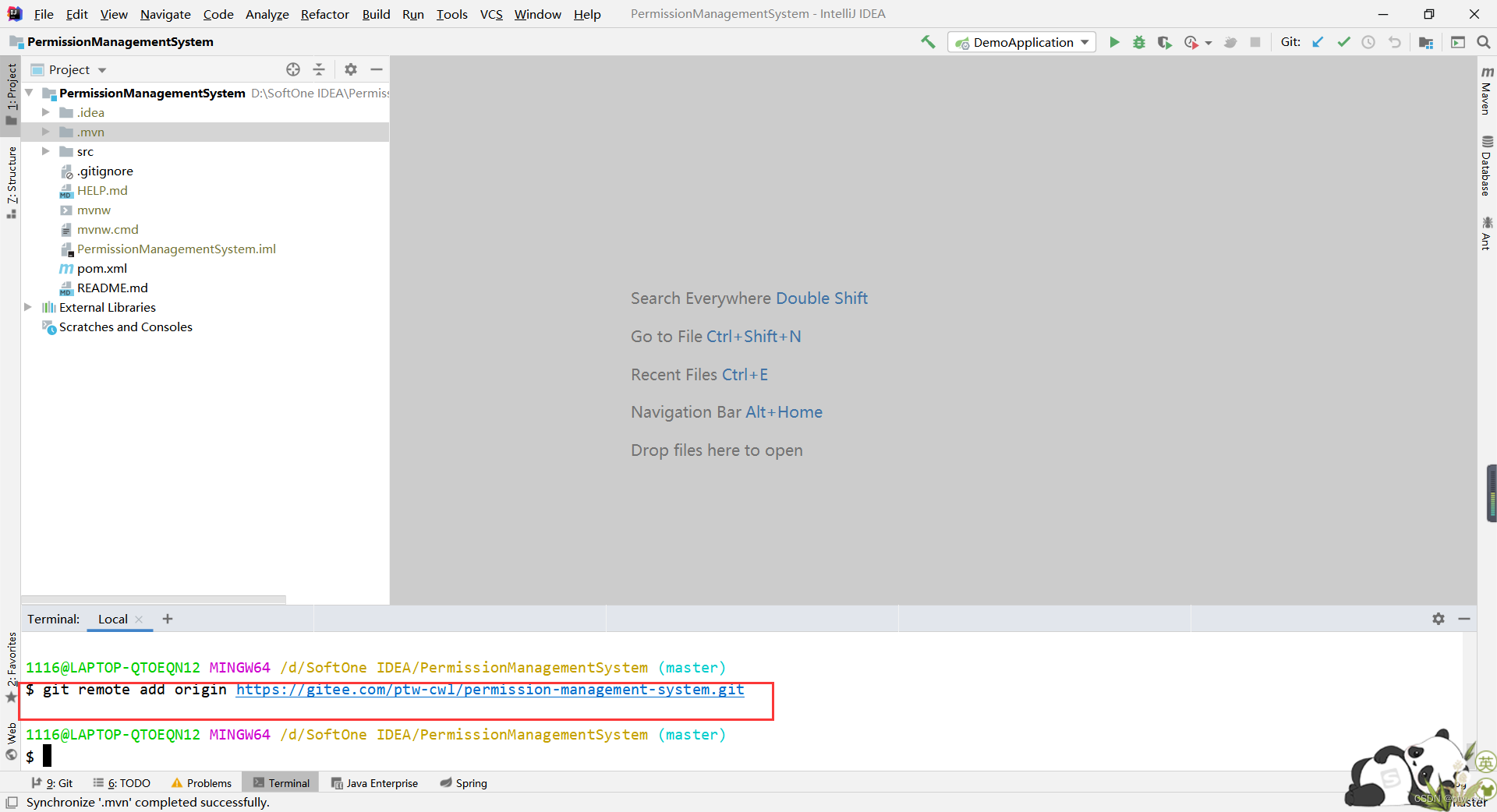Click the Build Project hammer icon
The image size is (1497, 812).
pos(928,42)
